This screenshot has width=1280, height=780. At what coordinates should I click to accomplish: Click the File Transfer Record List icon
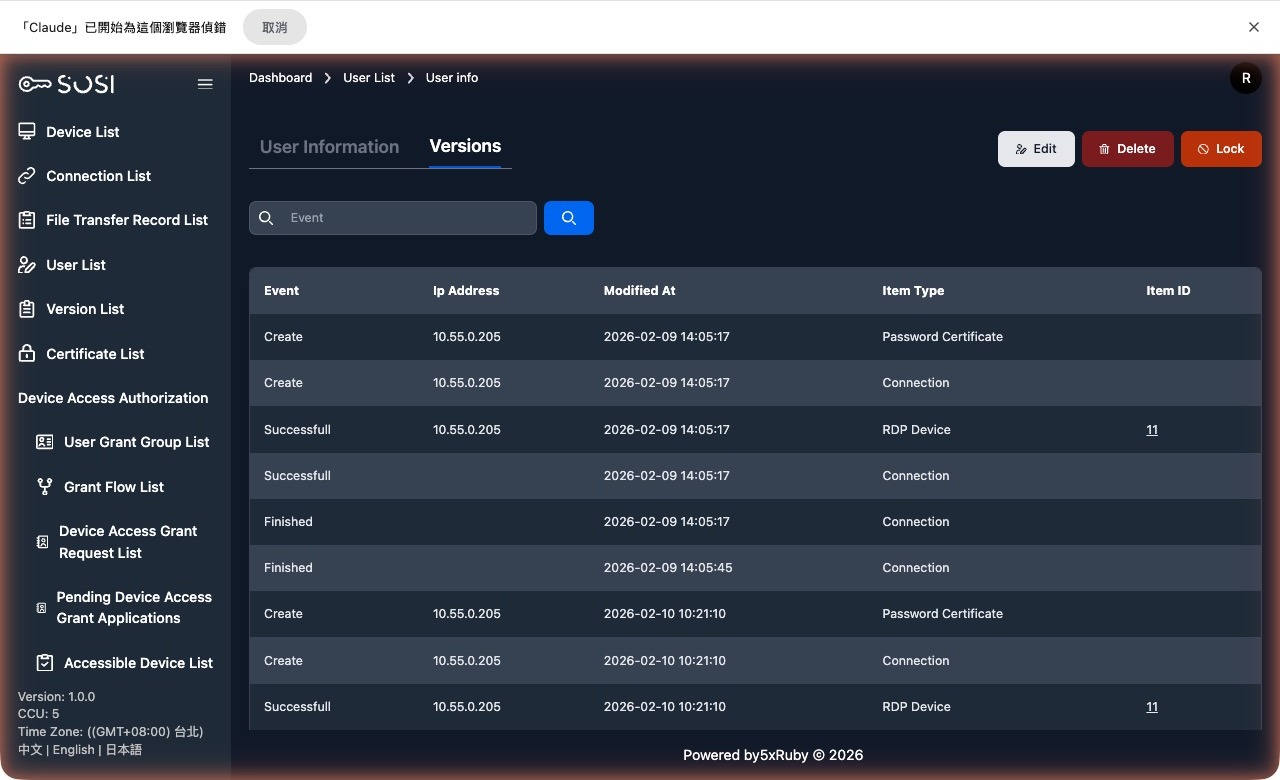26,220
